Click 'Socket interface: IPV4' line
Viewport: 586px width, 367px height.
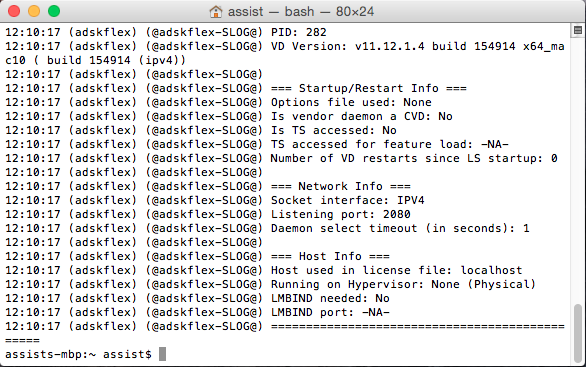coord(348,200)
